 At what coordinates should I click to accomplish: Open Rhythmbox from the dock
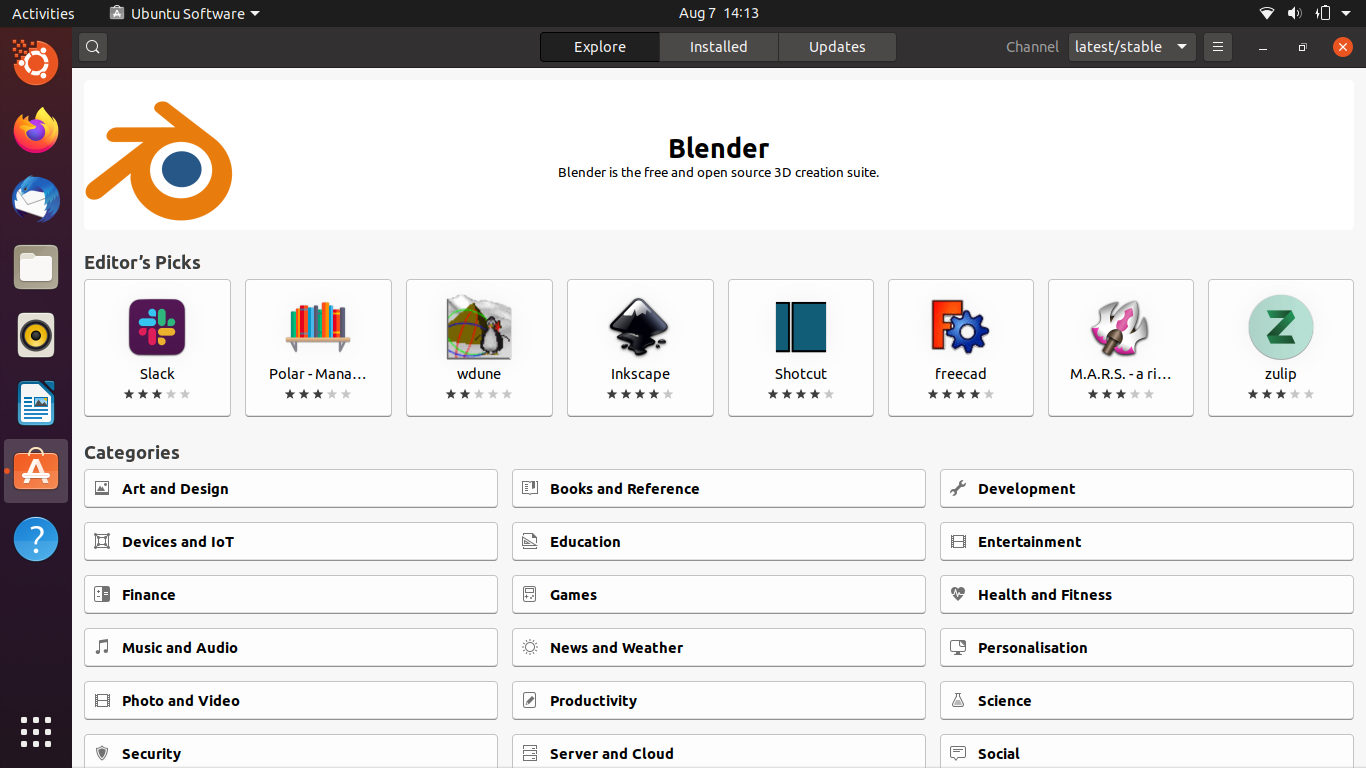[36, 335]
